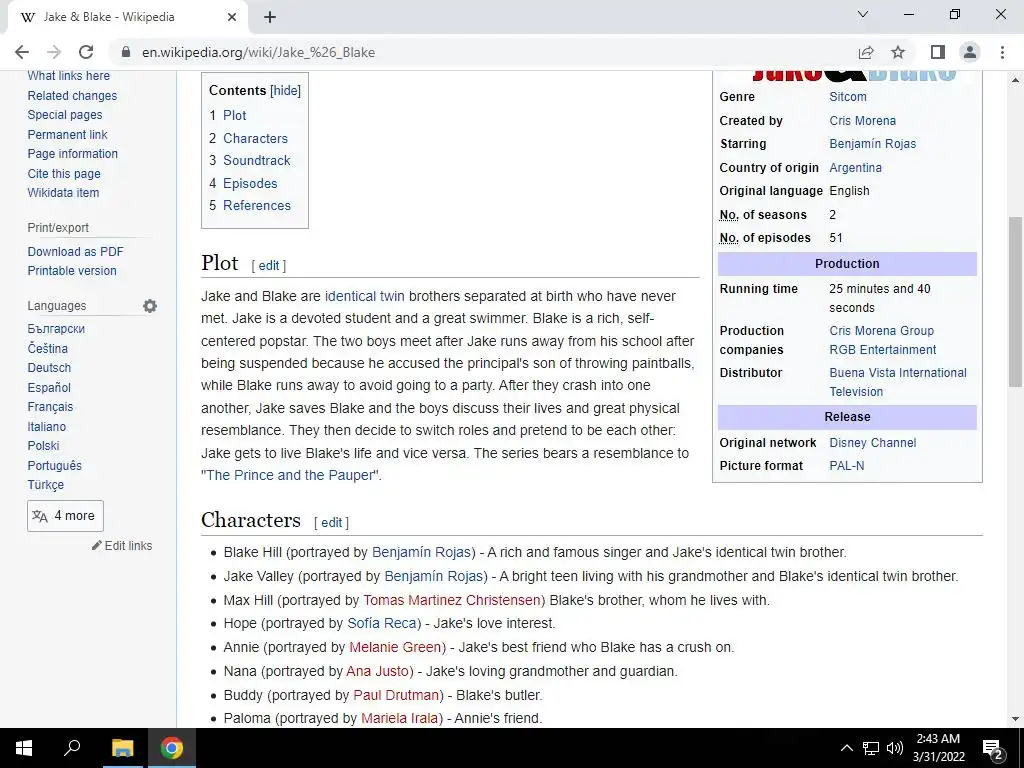This screenshot has width=1024, height=768.
Task: Switch to Español language version
Action: pos(49,387)
